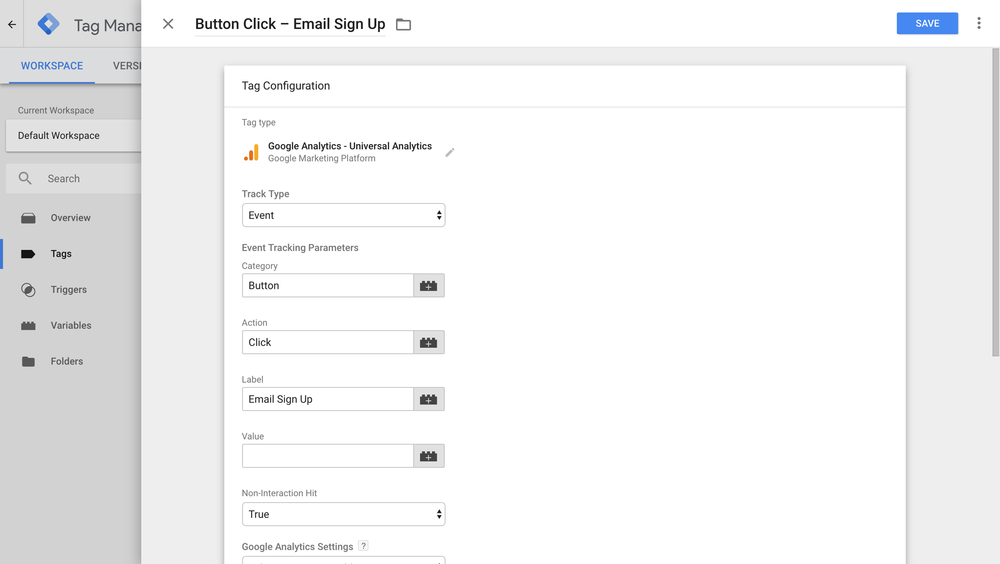Click the search magnifier icon

[25, 178]
